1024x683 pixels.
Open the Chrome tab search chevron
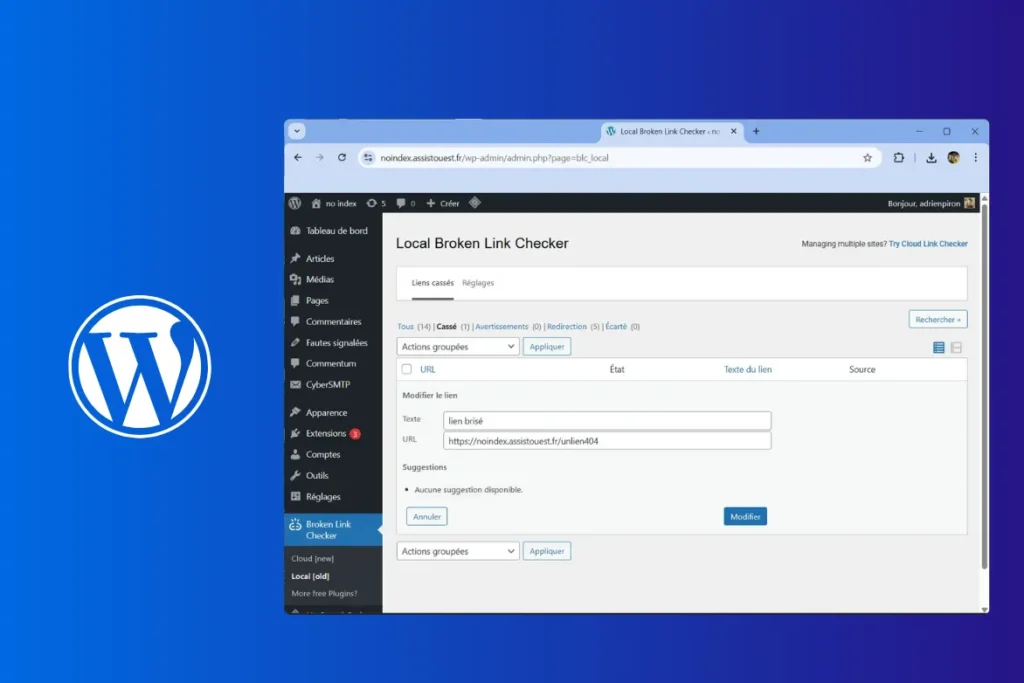click(x=297, y=131)
